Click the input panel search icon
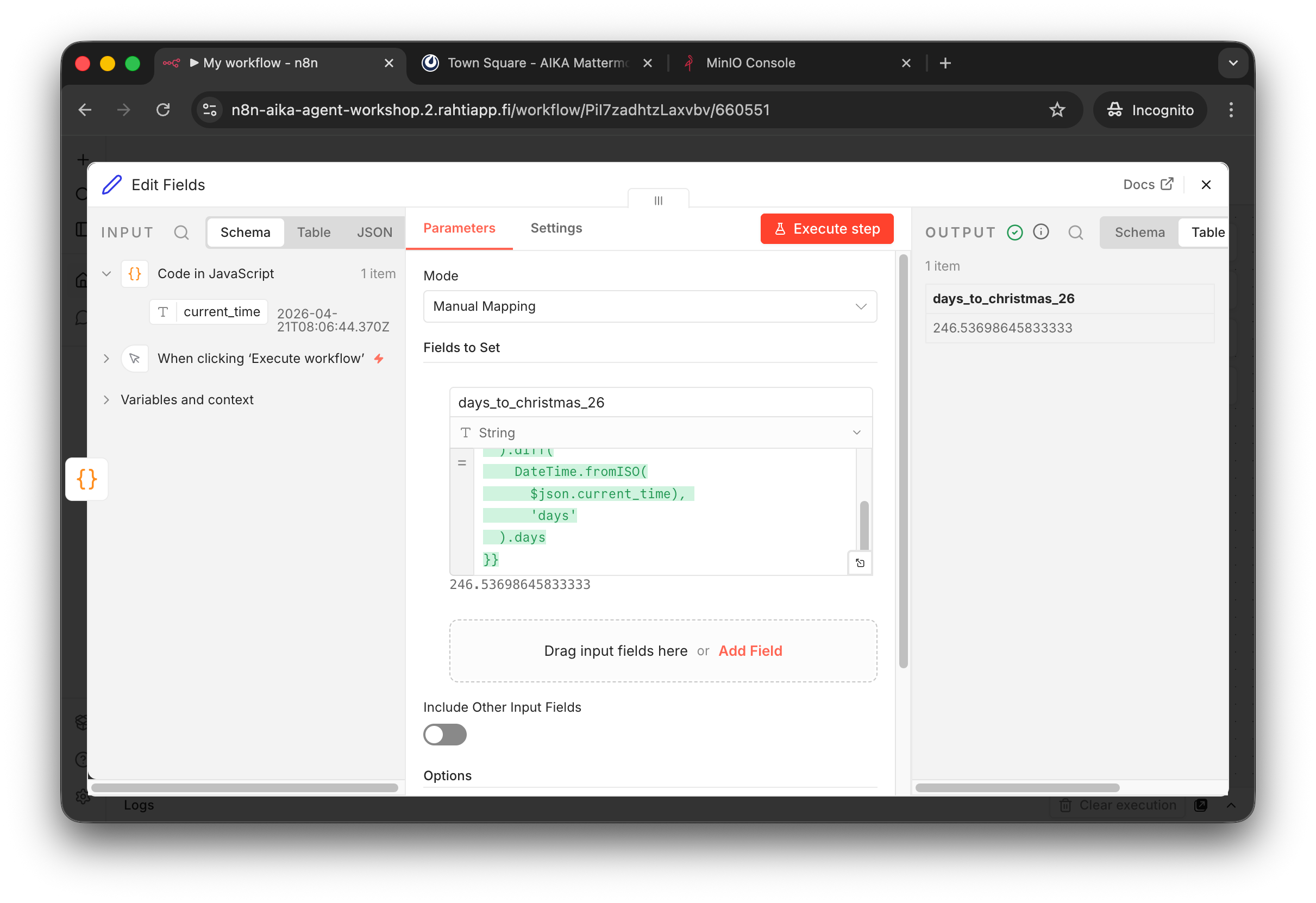This screenshot has height=903, width=1316. pos(181,233)
